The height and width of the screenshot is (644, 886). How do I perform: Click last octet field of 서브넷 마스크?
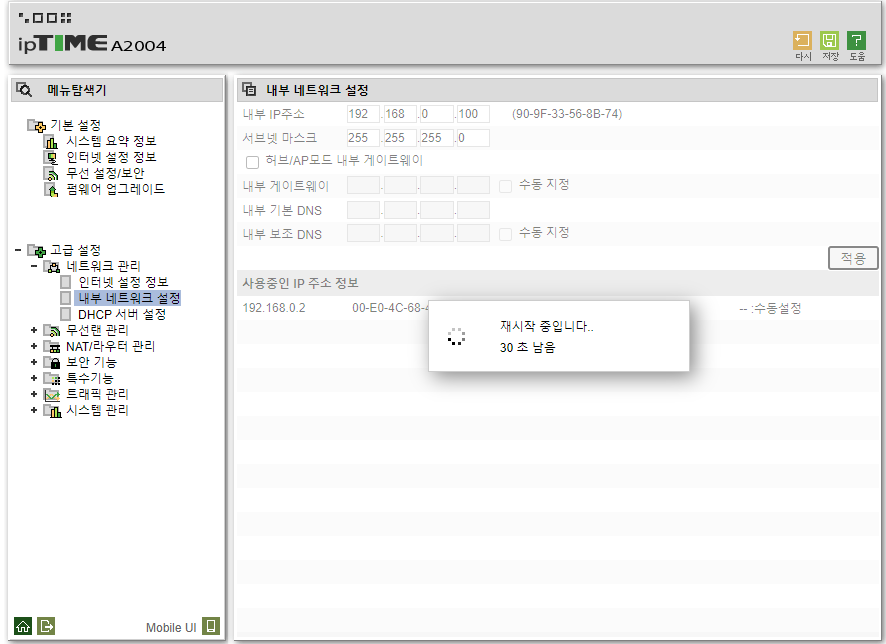point(473,138)
